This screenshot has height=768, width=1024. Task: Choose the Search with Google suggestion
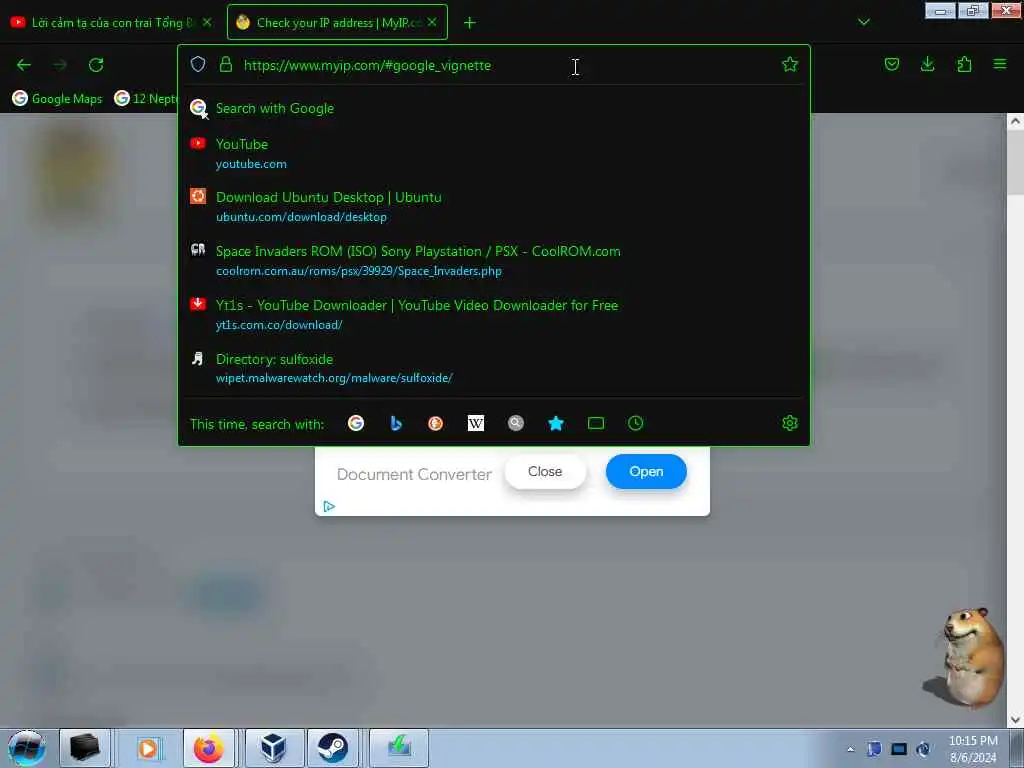(494, 108)
